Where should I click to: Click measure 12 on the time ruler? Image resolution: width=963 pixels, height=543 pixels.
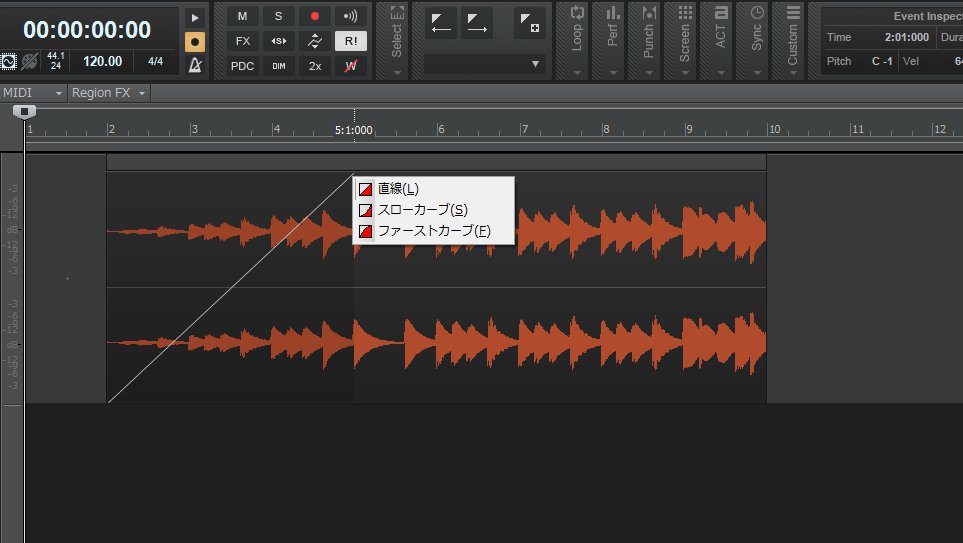point(940,129)
